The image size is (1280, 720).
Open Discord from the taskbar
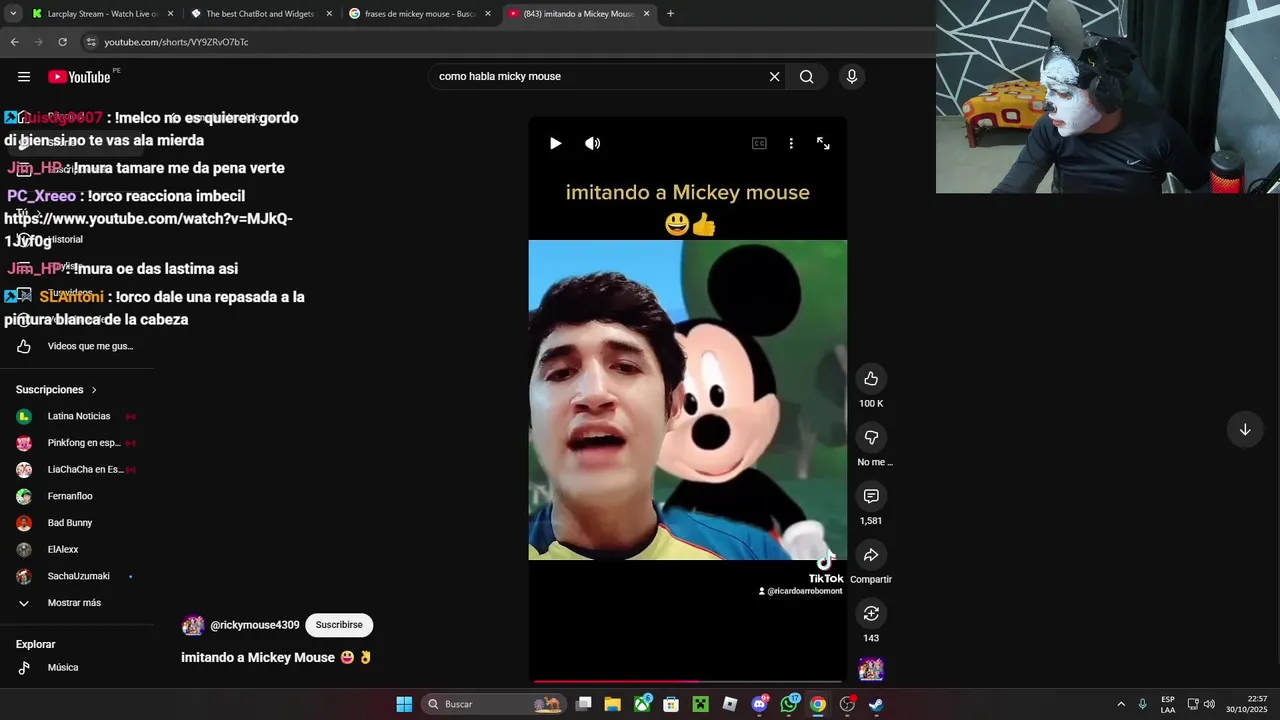coord(759,704)
